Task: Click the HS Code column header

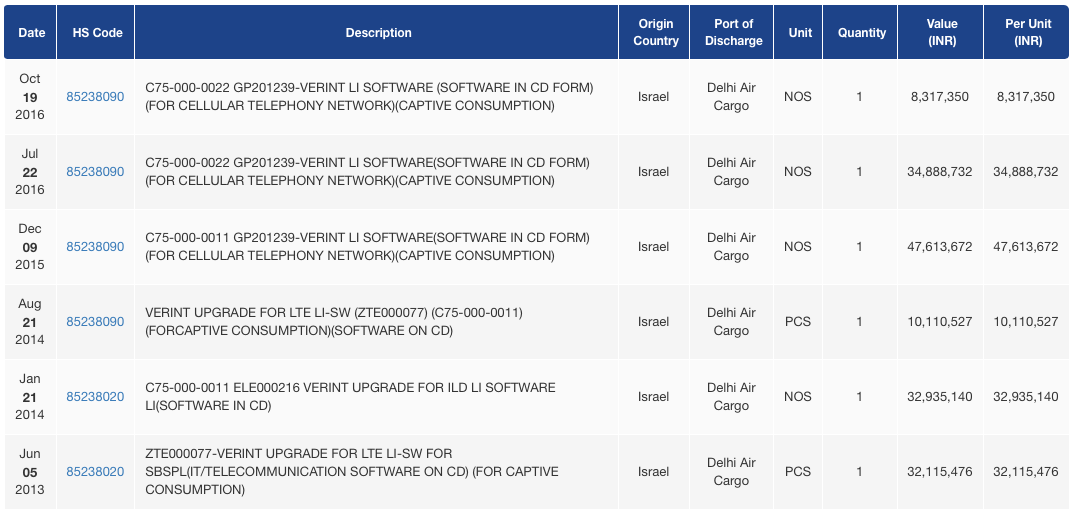Action: coord(98,33)
